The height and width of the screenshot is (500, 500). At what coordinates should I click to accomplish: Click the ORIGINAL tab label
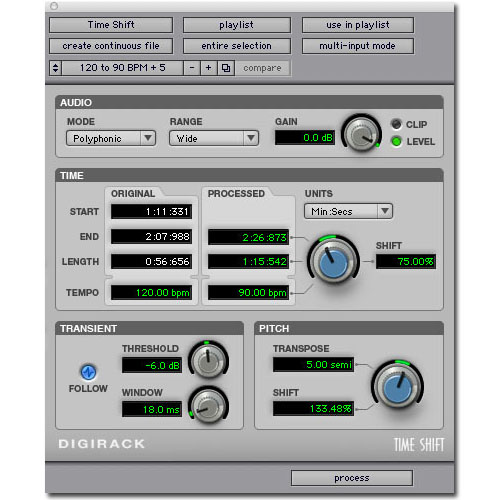(x=133, y=194)
